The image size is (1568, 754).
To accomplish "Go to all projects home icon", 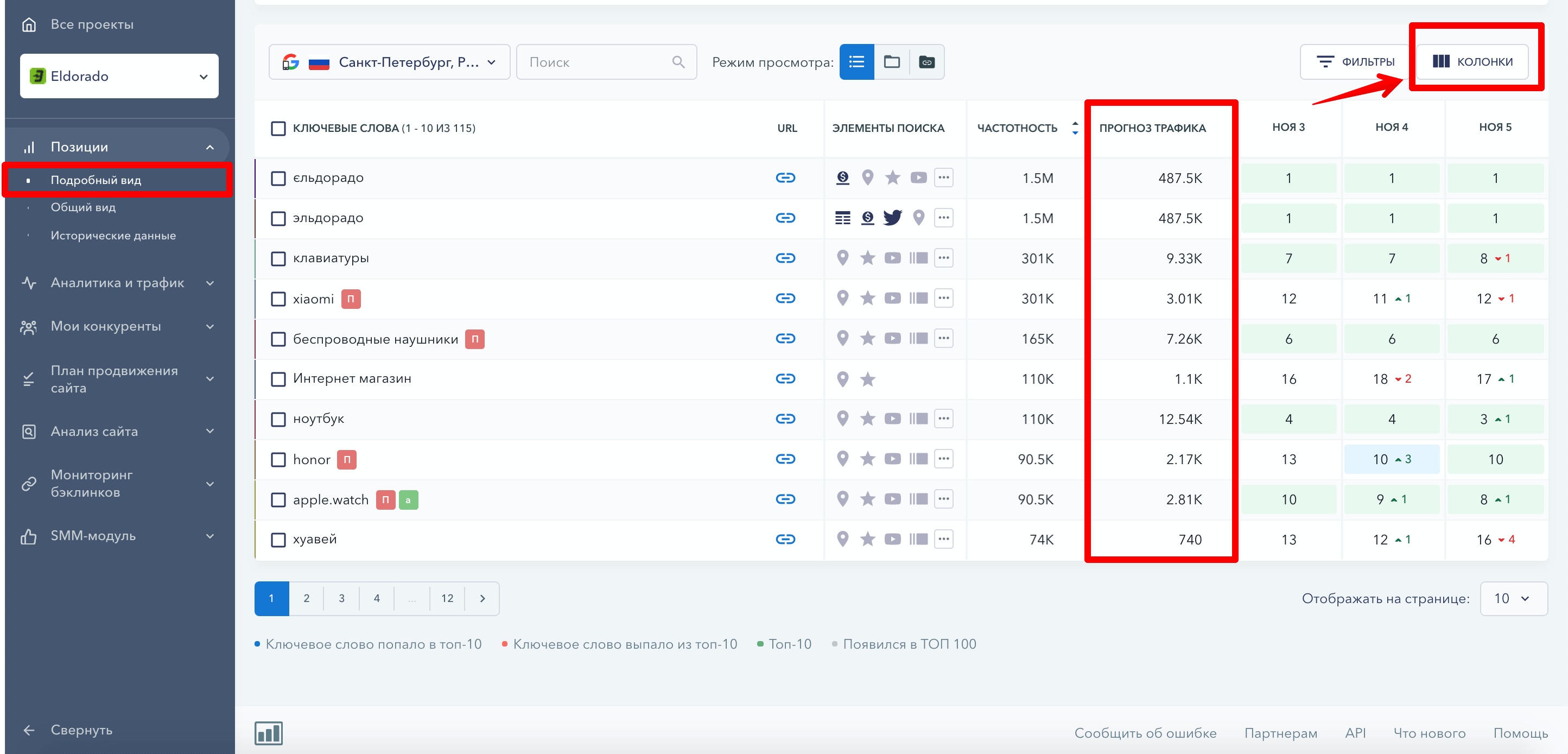I will point(29,25).
